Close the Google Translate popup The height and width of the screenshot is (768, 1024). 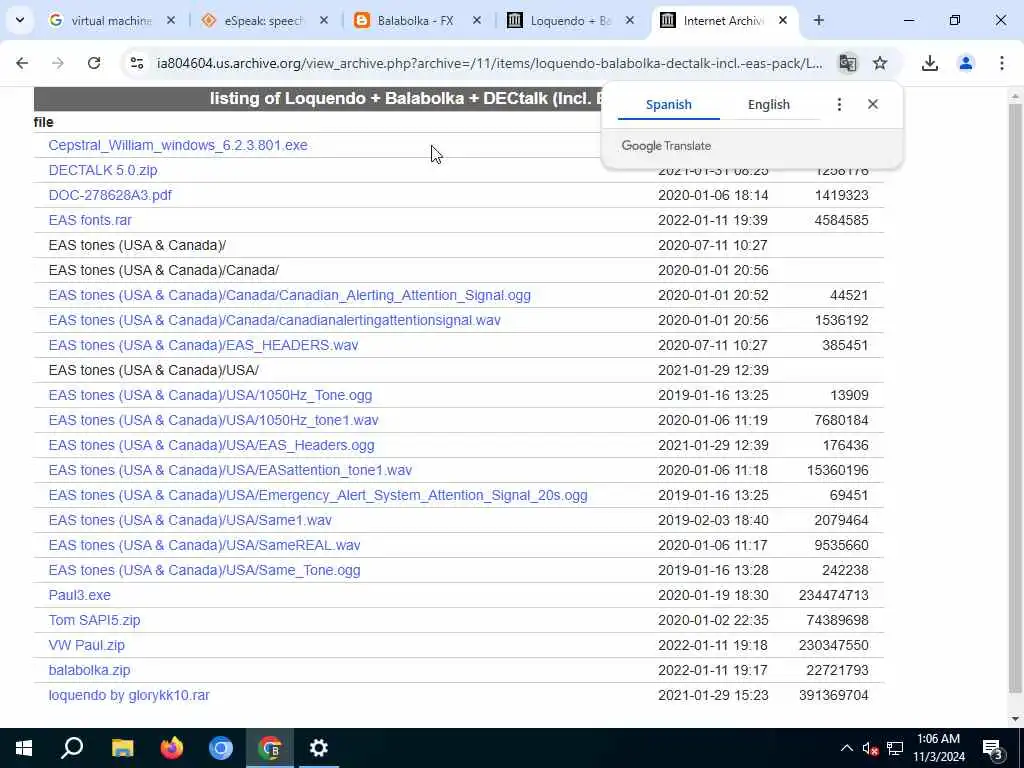[x=873, y=104]
